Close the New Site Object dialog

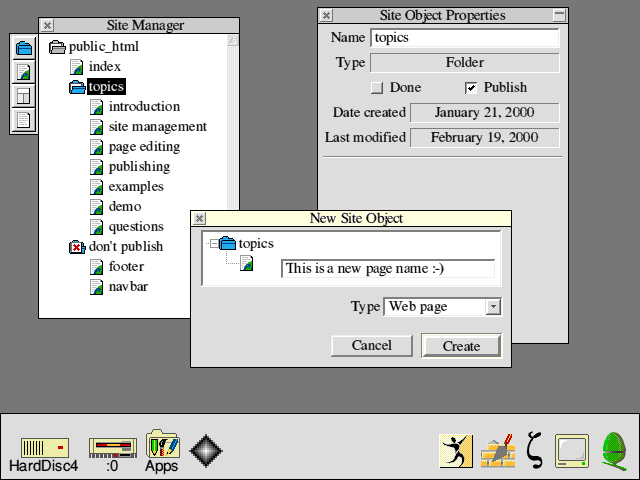(x=199, y=218)
